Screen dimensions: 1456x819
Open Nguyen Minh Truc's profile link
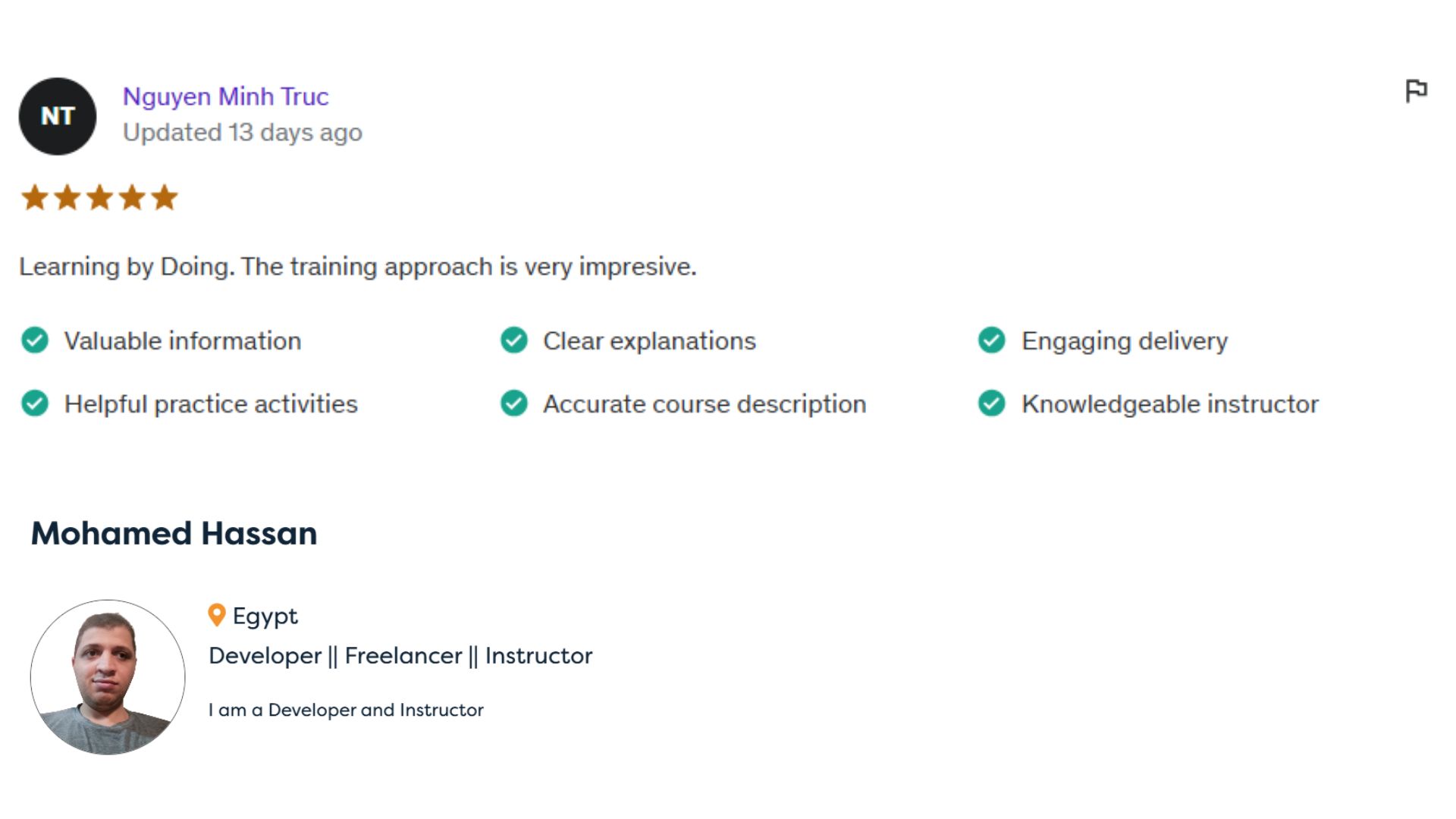(x=225, y=96)
